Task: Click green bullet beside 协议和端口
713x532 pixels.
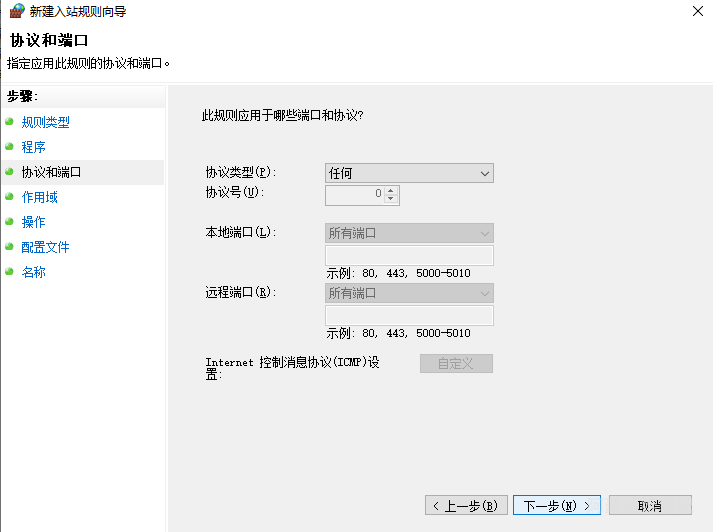Action: [x=9, y=171]
